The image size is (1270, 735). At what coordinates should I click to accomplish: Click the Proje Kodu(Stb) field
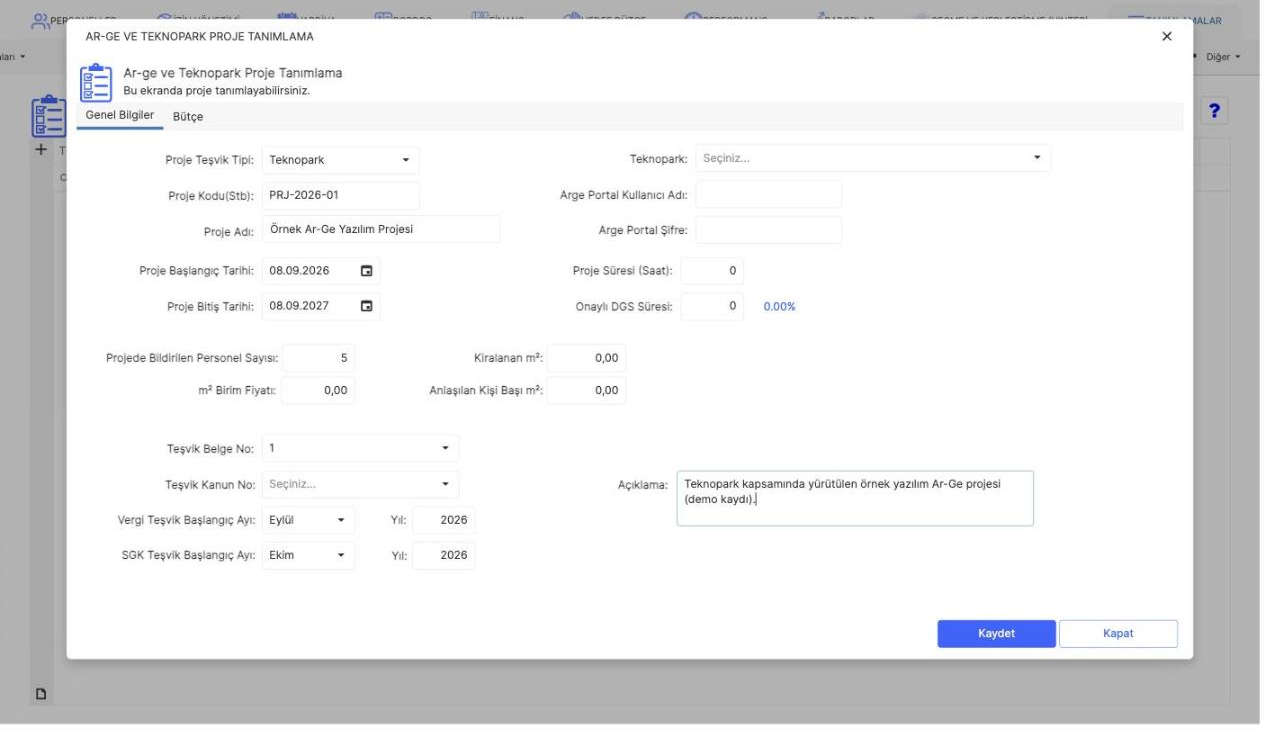[341, 195]
